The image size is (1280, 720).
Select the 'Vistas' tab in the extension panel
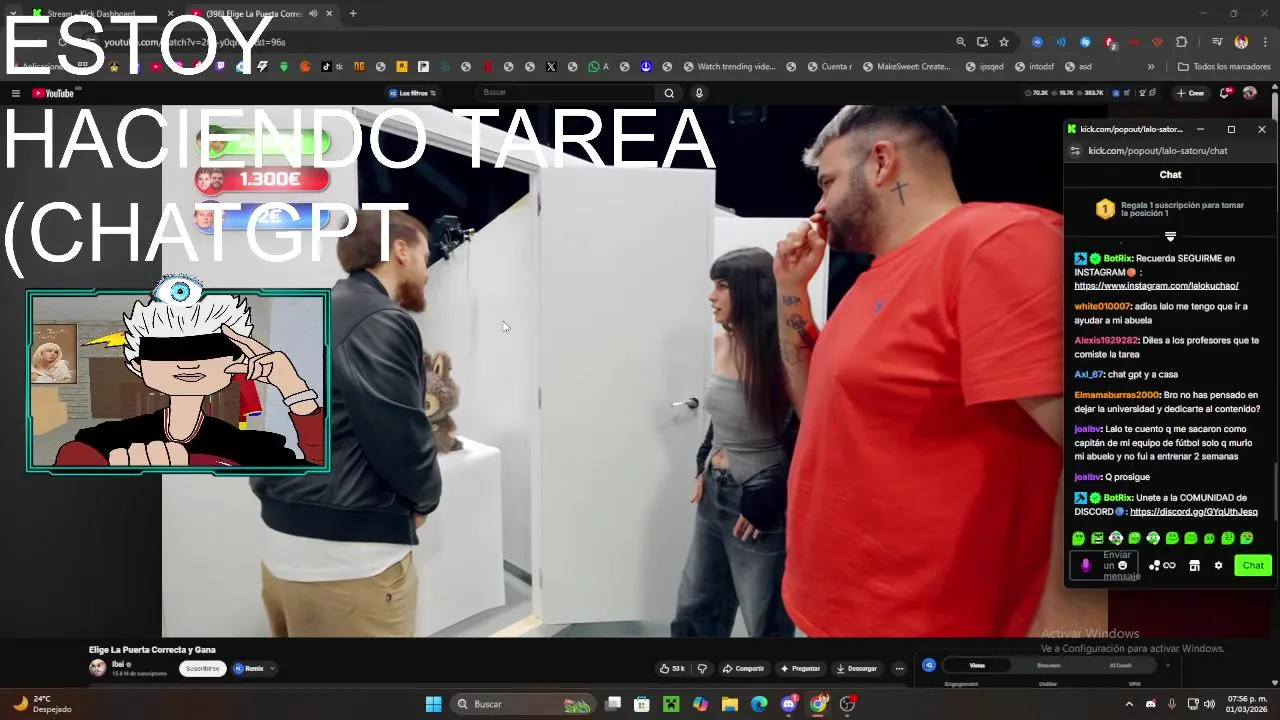coord(977,665)
